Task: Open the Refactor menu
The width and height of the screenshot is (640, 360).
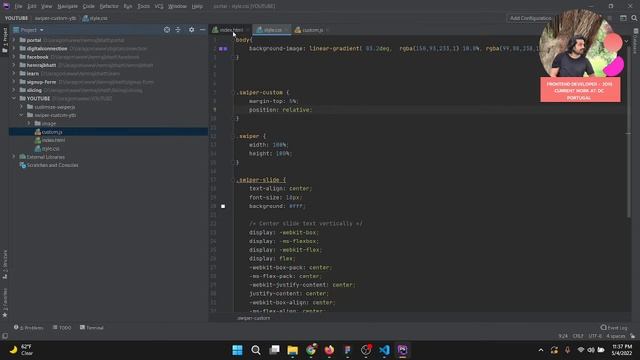Action: point(109,7)
